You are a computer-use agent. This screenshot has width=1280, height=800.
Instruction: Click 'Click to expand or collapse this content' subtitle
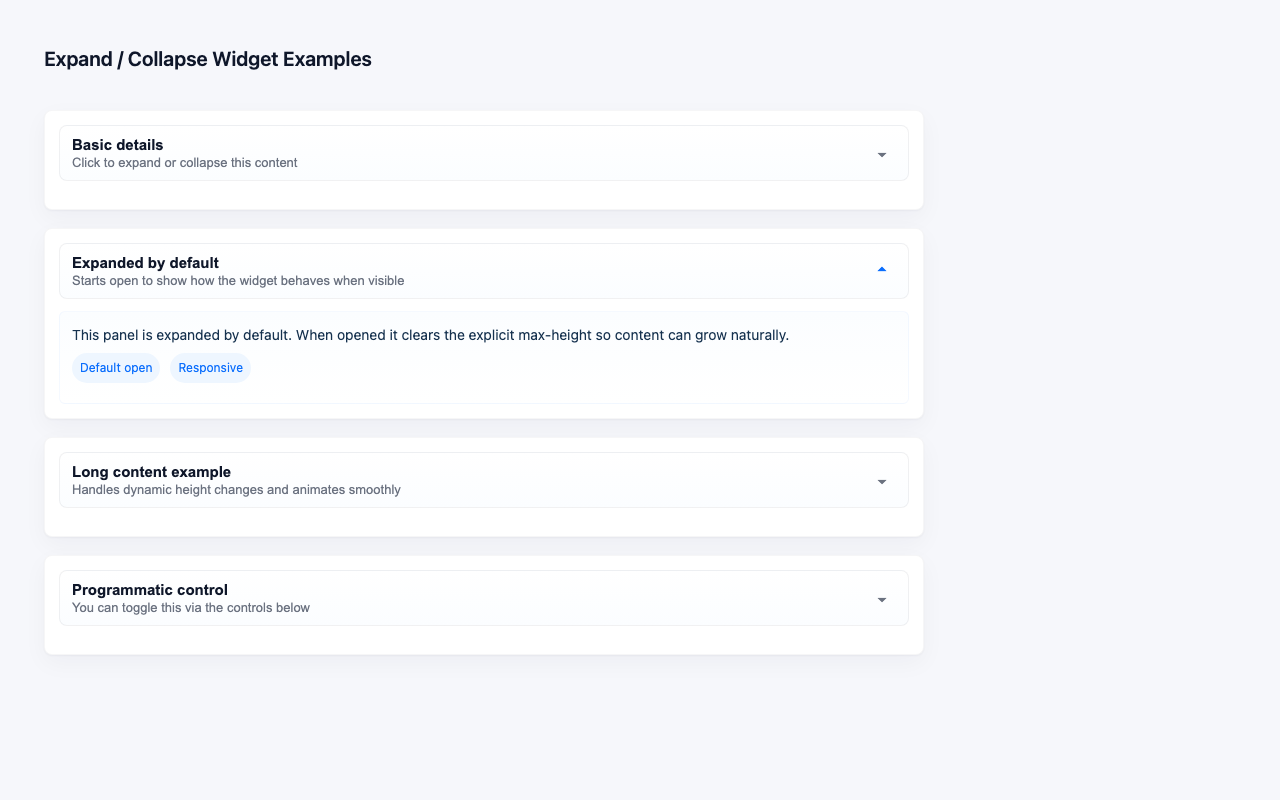[x=184, y=163]
